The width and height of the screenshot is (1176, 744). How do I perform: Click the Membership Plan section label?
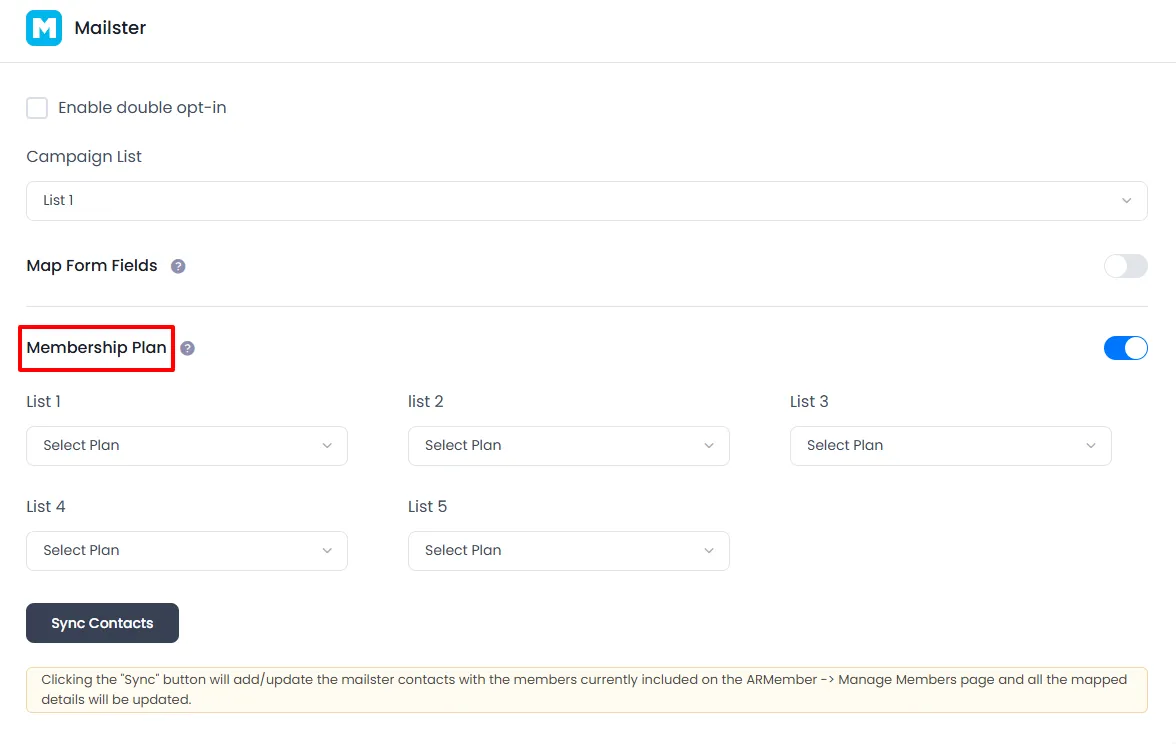96,347
